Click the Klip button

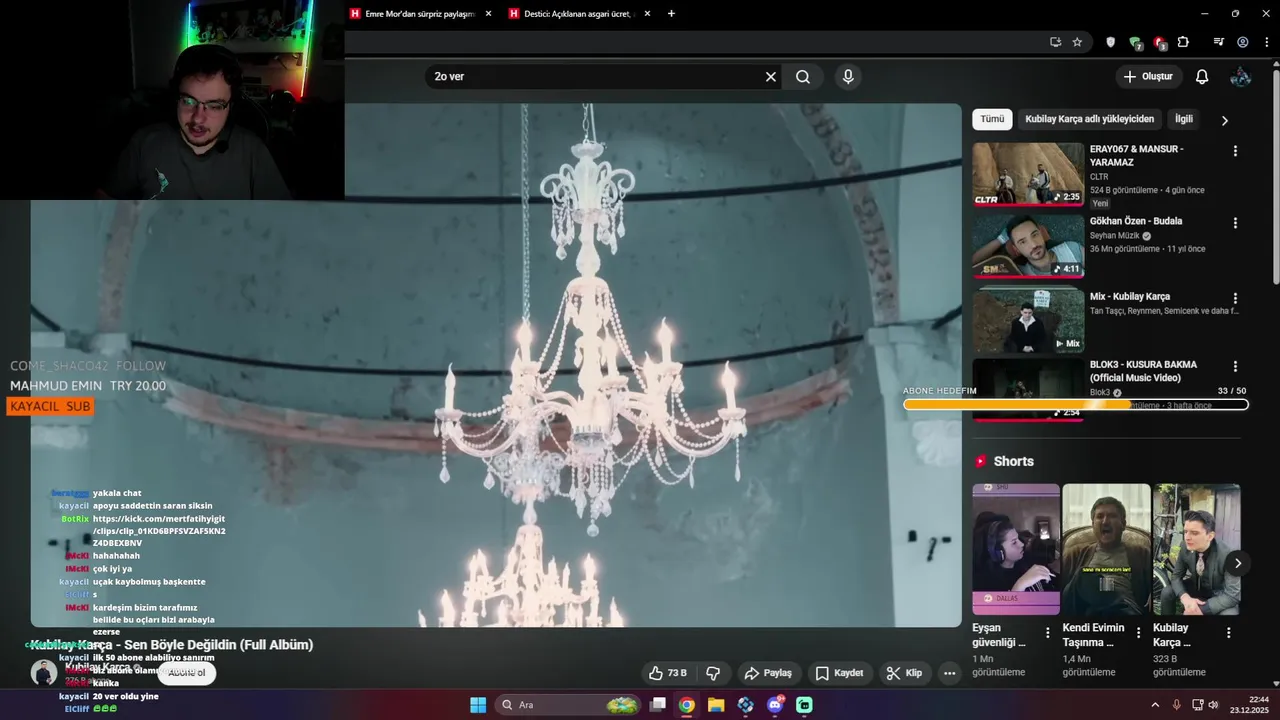[x=904, y=673]
